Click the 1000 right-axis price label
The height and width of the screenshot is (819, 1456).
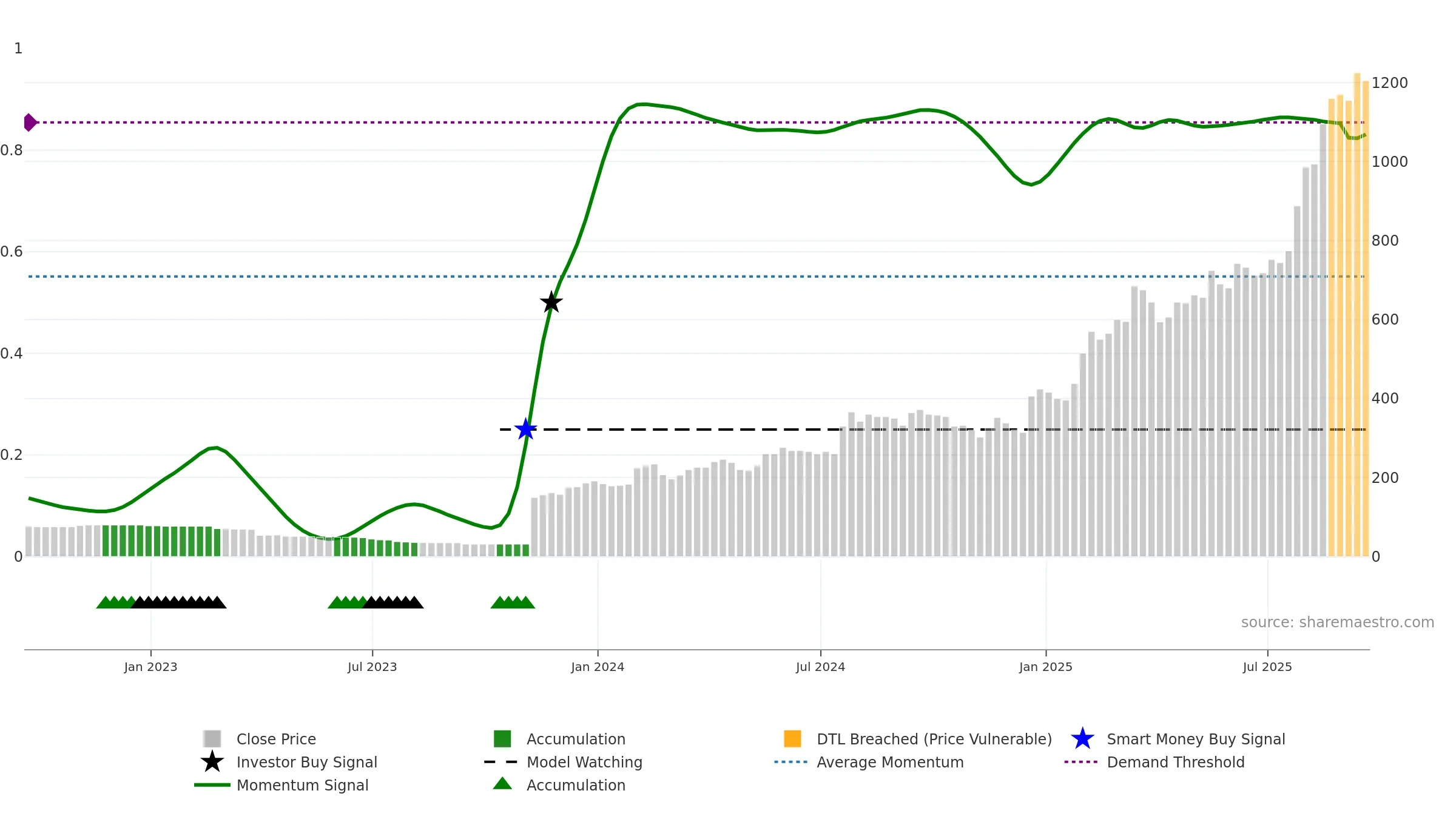(x=1389, y=161)
